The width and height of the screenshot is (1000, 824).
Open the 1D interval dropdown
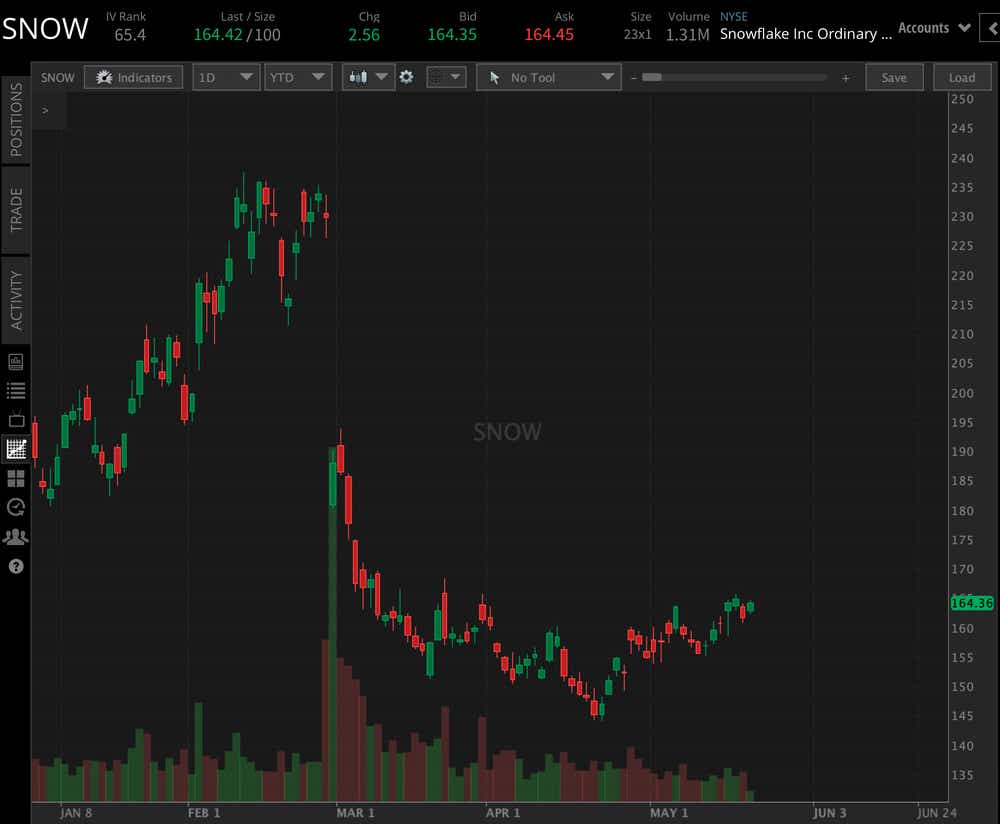(x=226, y=77)
